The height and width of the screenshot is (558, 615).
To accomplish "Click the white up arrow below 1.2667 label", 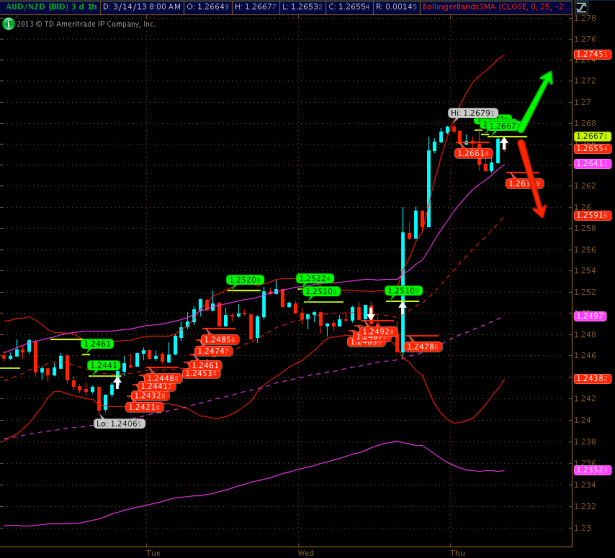I will (504, 143).
